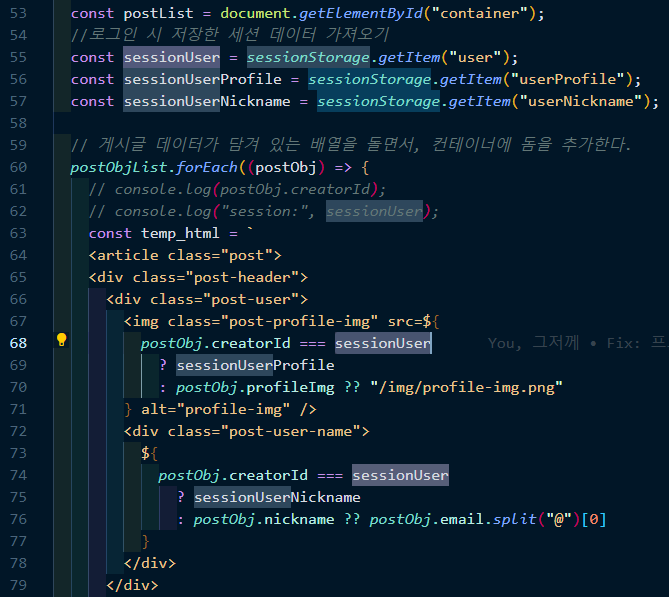Click line number 53 in the gutter
669x597 pixels.
18,14
